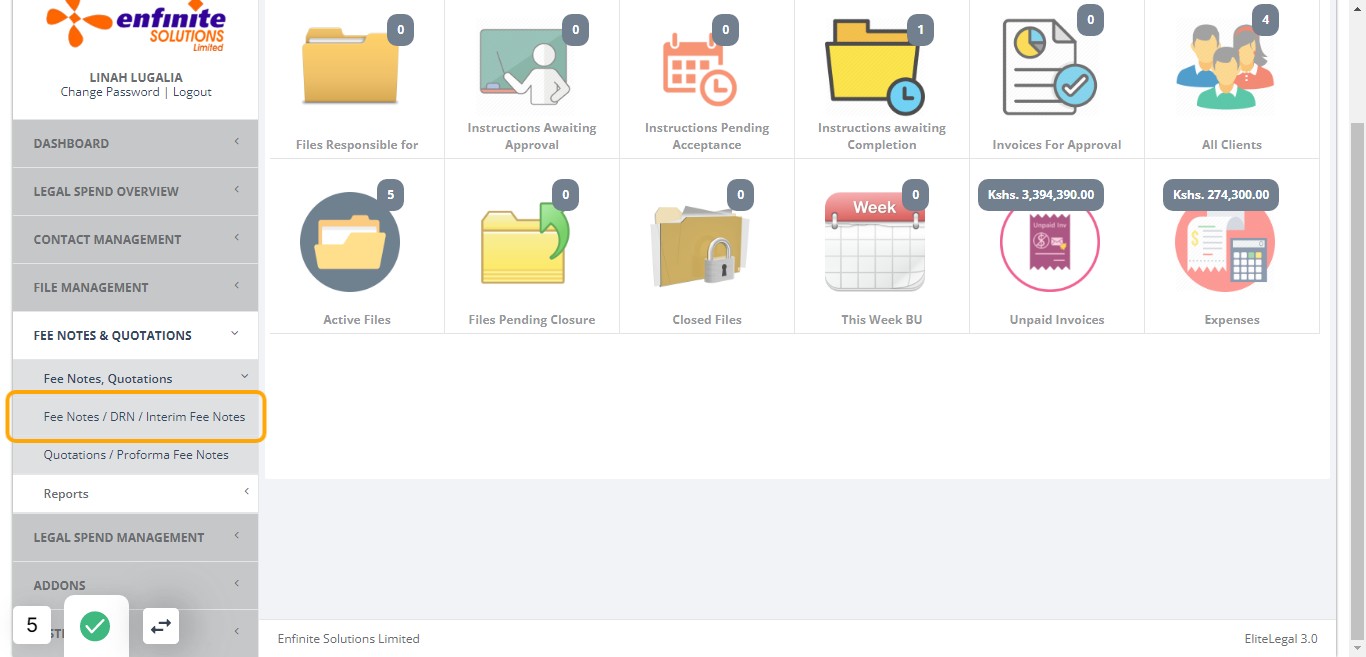The height and width of the screenshot is (657, 1366).
Task: Click the Fee Notes, Quotations submenu item
Action: click(x=135, y=379)
